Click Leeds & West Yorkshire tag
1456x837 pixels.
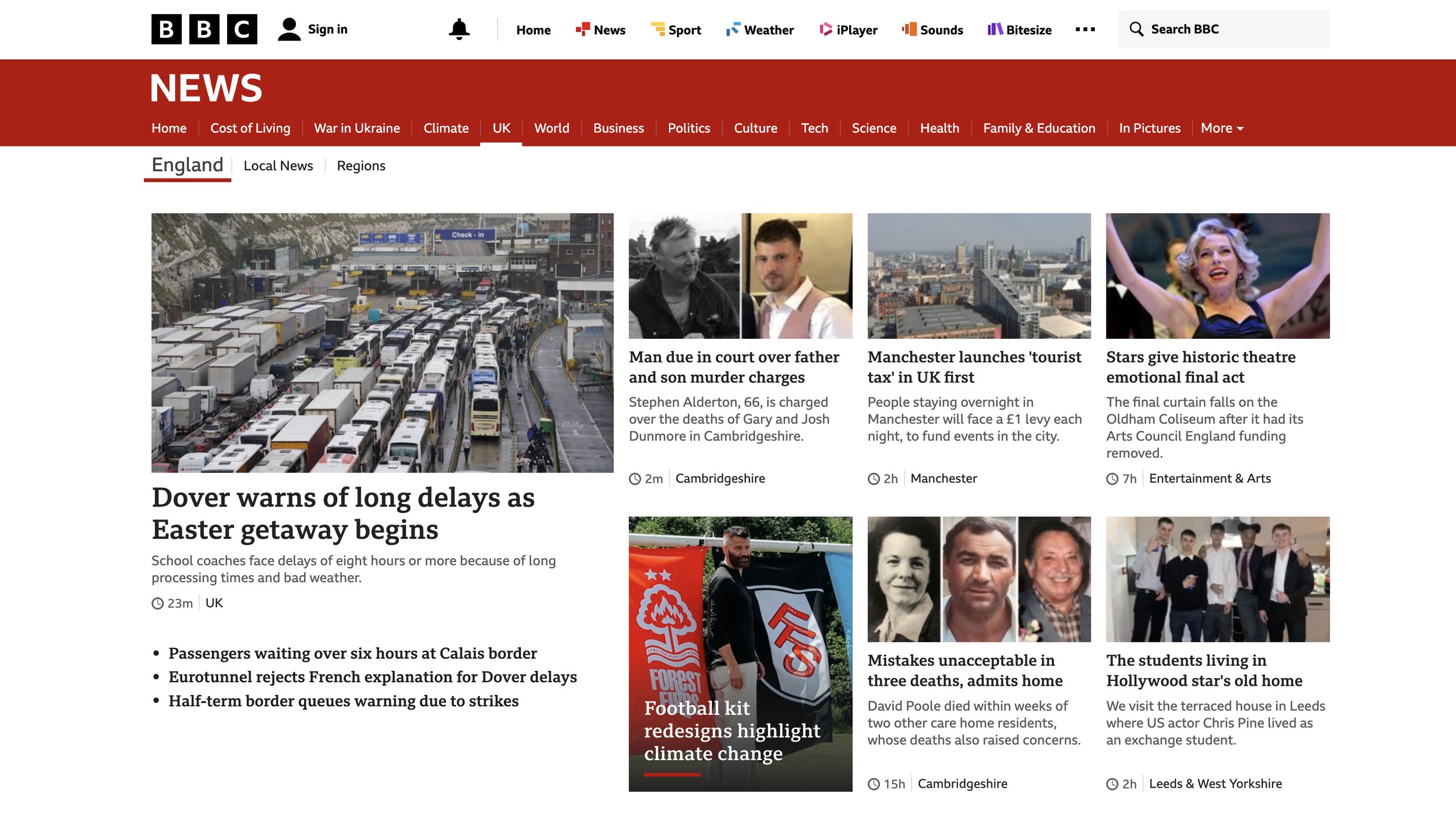point(1215,783)
